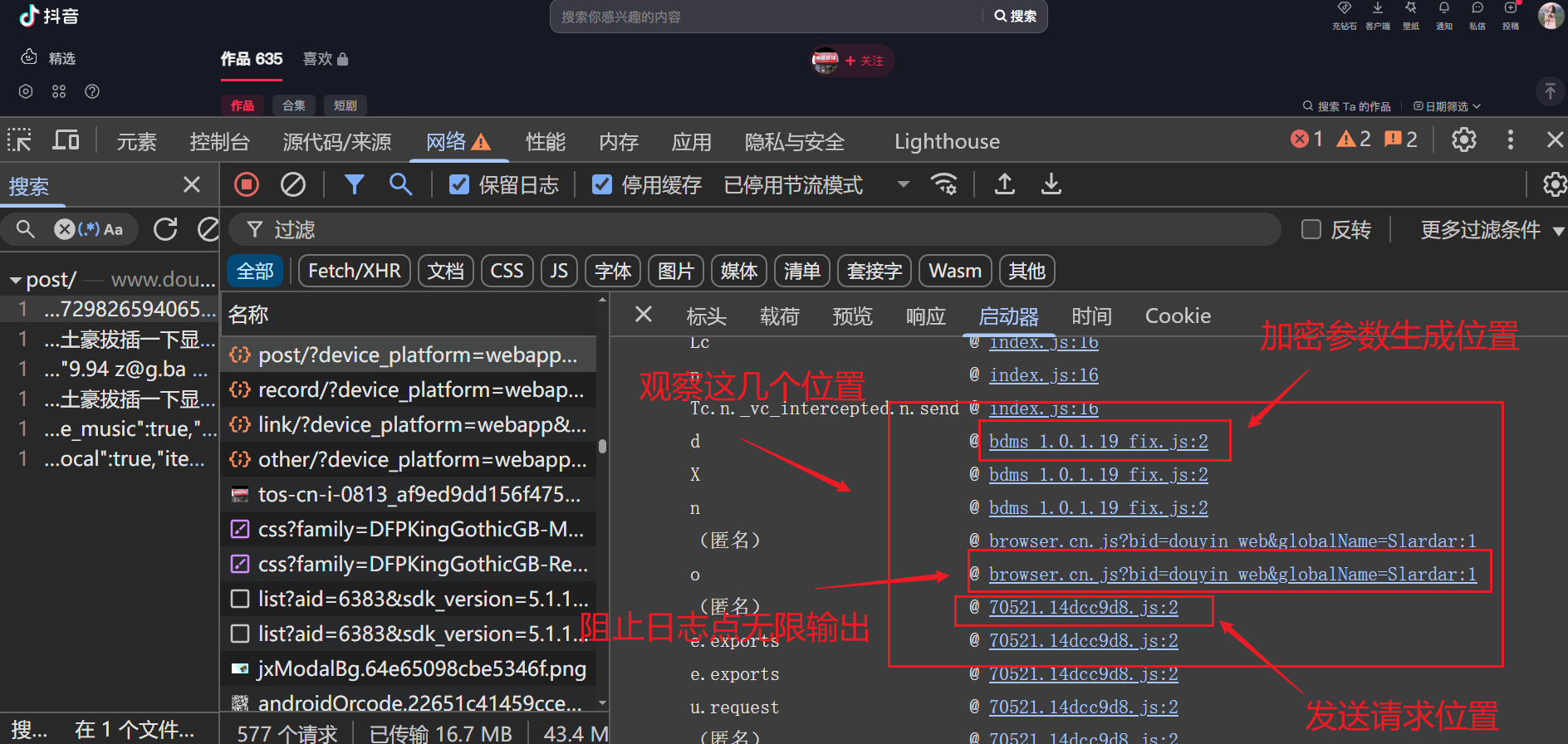The image size is (1568, 744).
Task: Open network conditions wifi icon
Action: [943, 184]
